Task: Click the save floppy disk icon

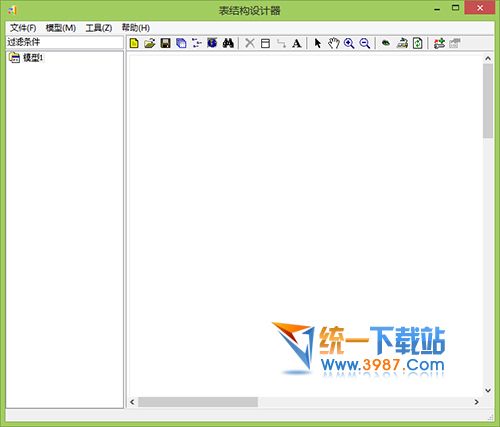Action: pyautogui.click(x=166, y=43)
